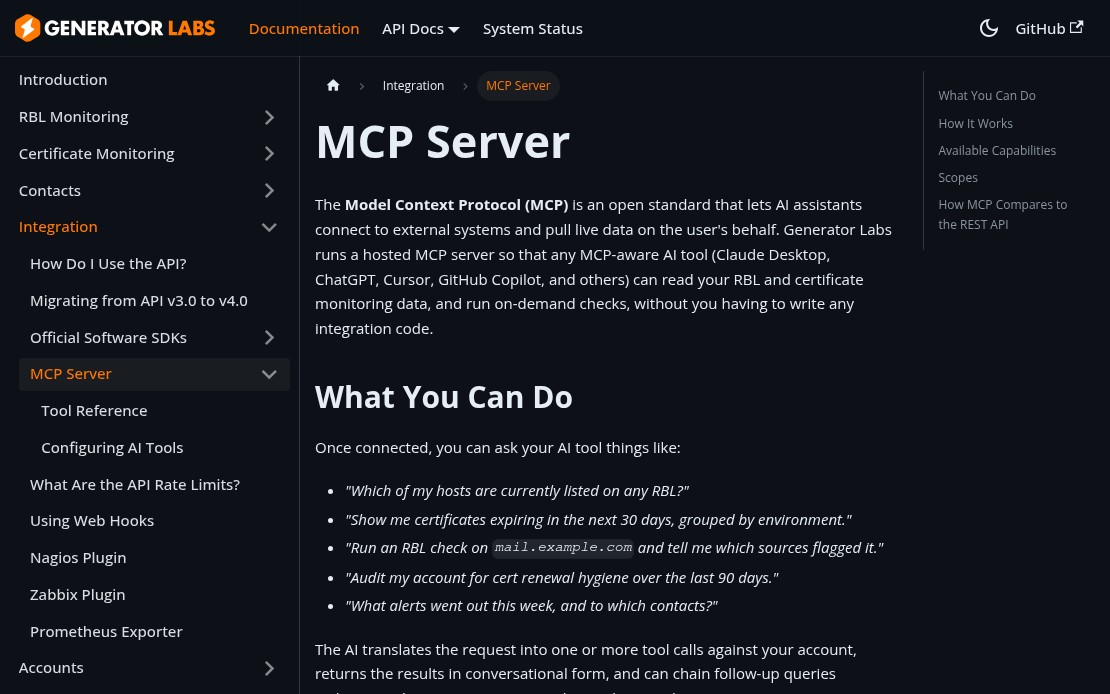This screenshot has height=694, width=1110.
Task: Open Nagios Plugin page
Action: coord(78,558)
